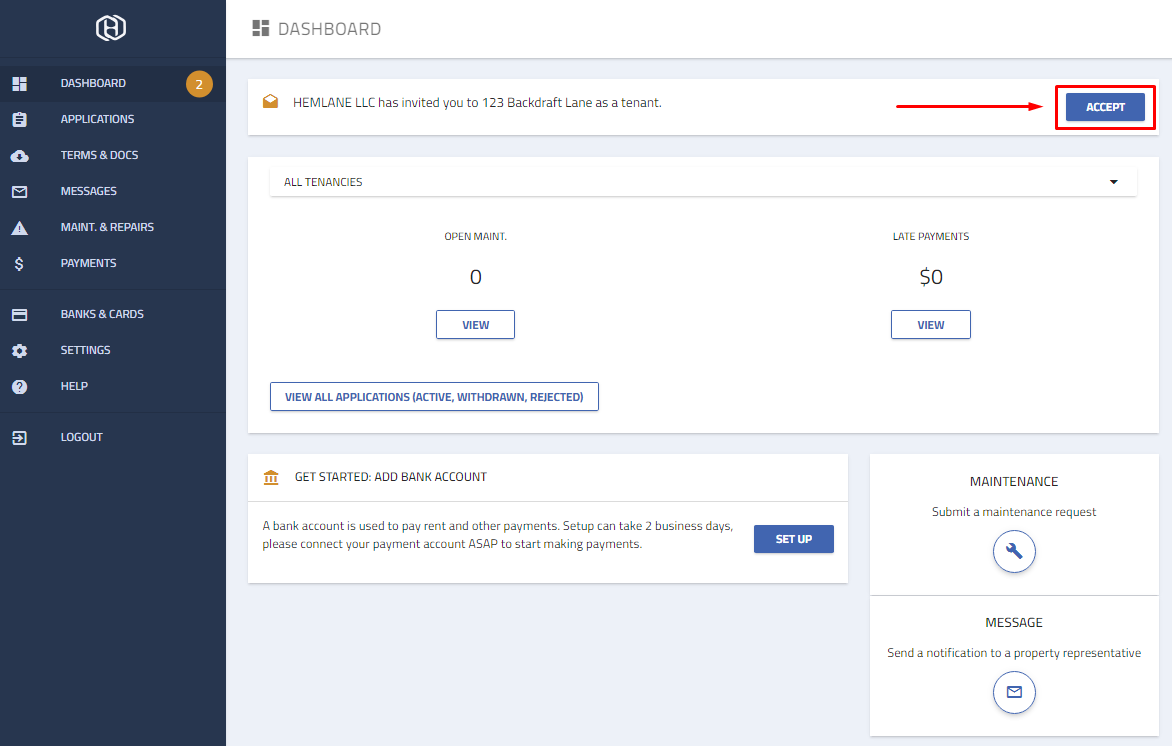
Task: Click the bank building icon
Action: [271, 477]
